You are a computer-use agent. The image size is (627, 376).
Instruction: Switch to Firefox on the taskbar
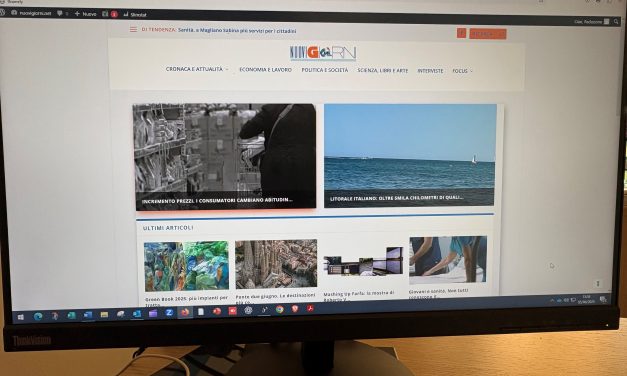point(185,312)
